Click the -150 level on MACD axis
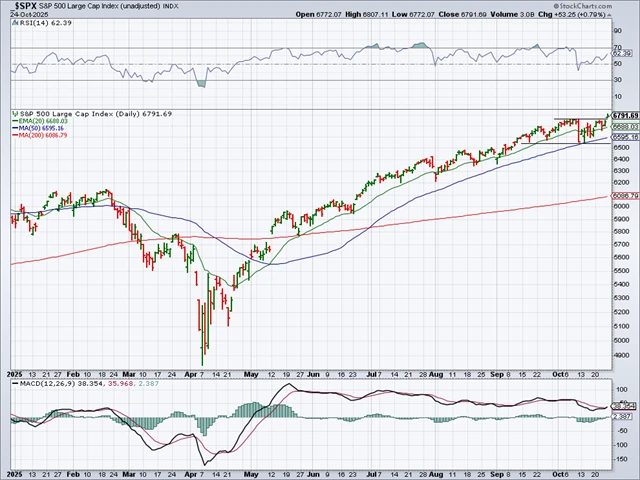Image resolution: width=640 pixels, height=480 pixels. tap(622, 459)
